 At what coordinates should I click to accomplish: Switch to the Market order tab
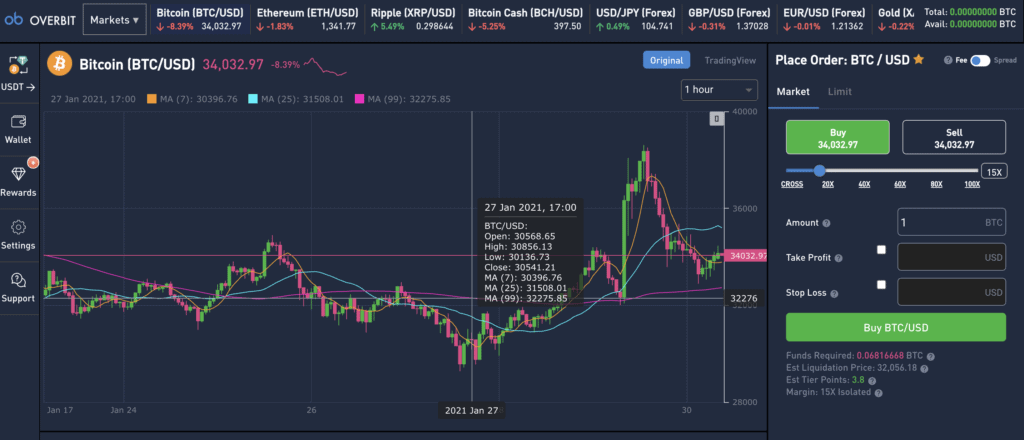click(793, 92)
